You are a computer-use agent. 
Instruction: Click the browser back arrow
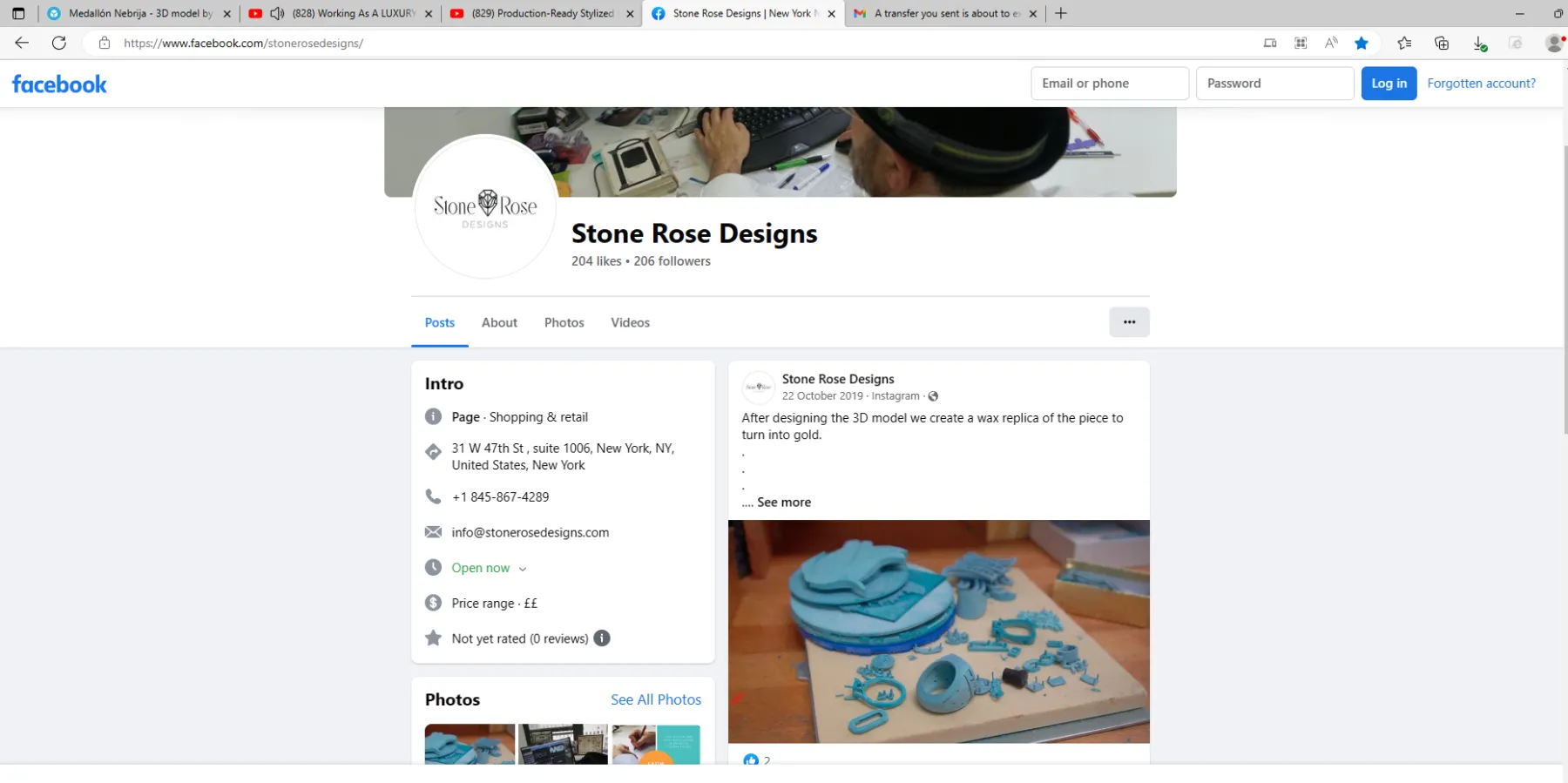(x=22, y=43)
